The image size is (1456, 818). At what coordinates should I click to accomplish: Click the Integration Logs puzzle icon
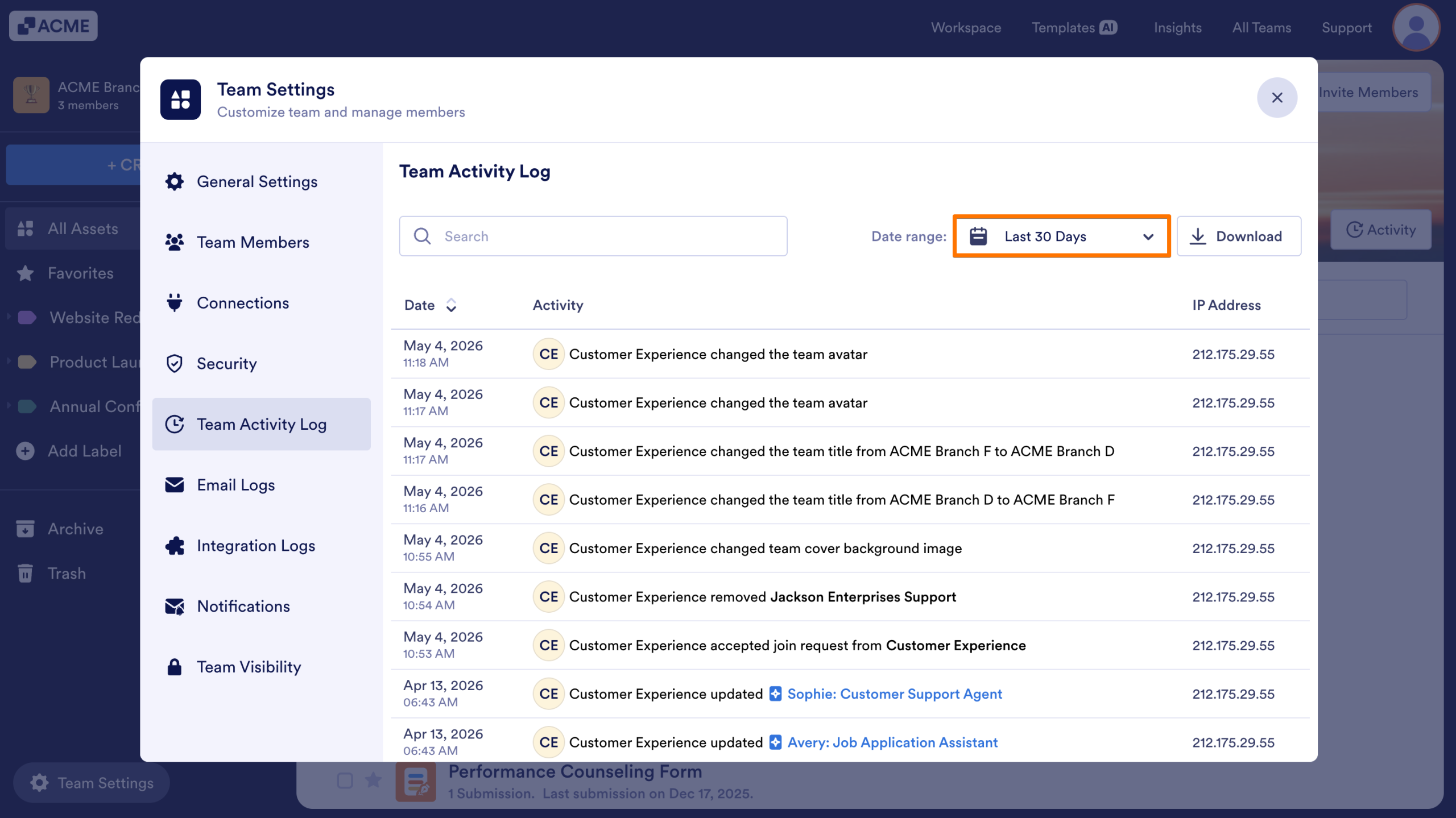[175, 546]
